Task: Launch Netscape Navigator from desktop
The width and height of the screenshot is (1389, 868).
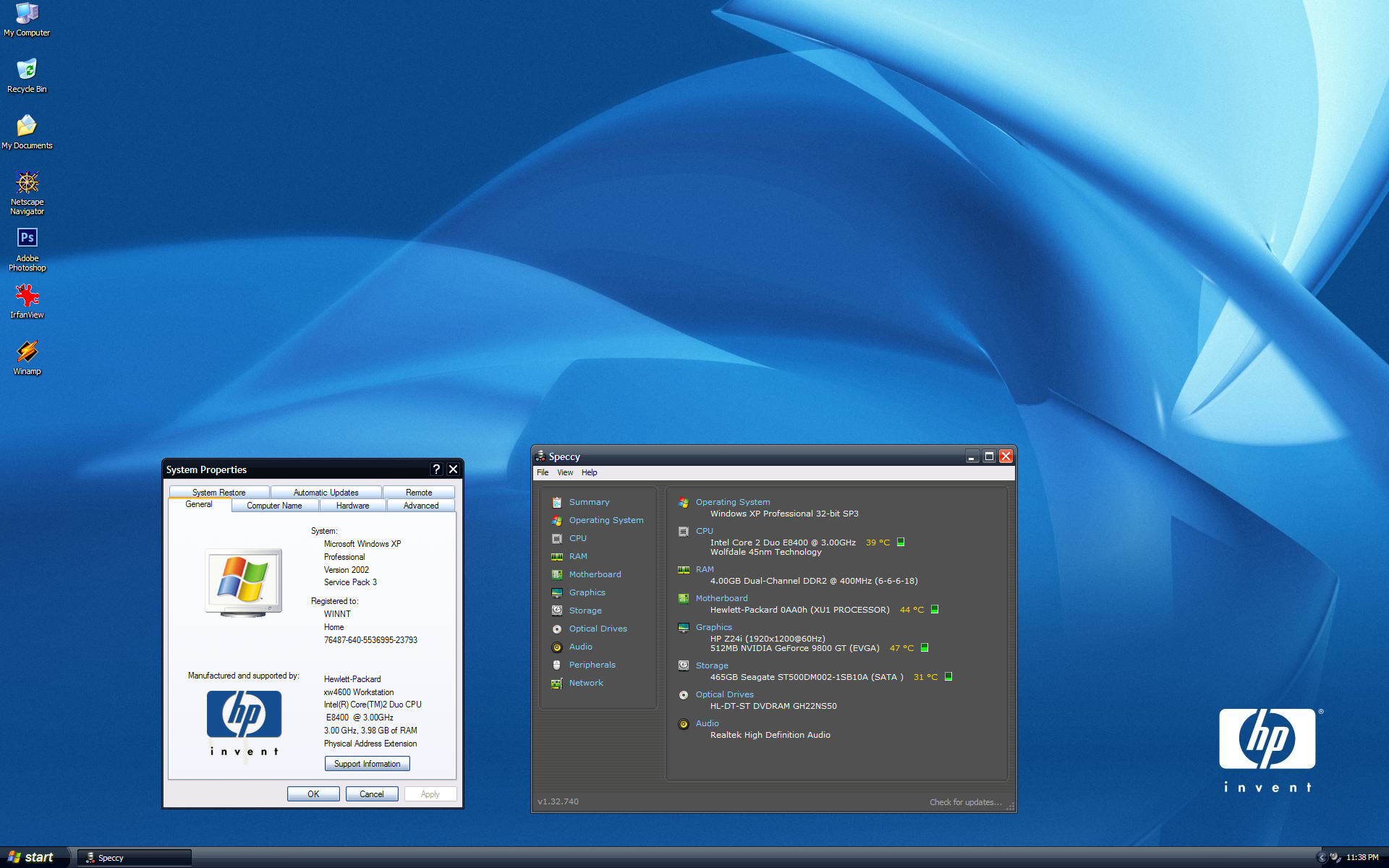Action: 27,192
